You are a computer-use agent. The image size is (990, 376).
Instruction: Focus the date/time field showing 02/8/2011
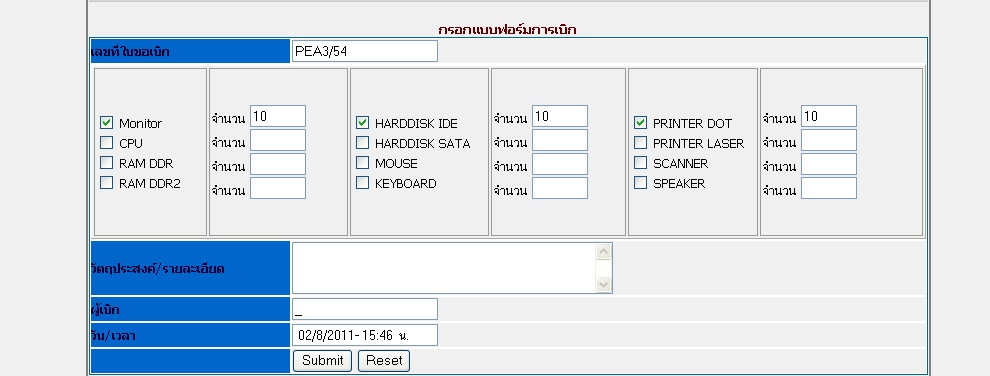[x=365, y=335]
